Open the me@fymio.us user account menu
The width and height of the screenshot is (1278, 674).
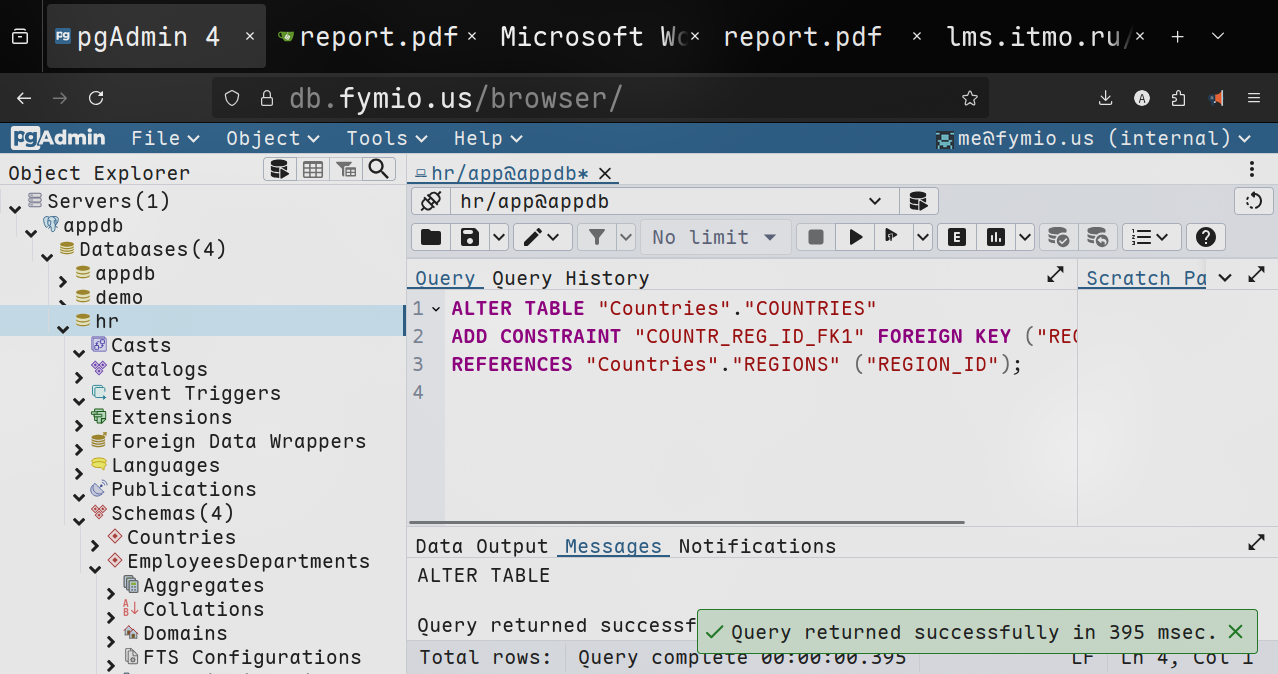coord(1092,138)
